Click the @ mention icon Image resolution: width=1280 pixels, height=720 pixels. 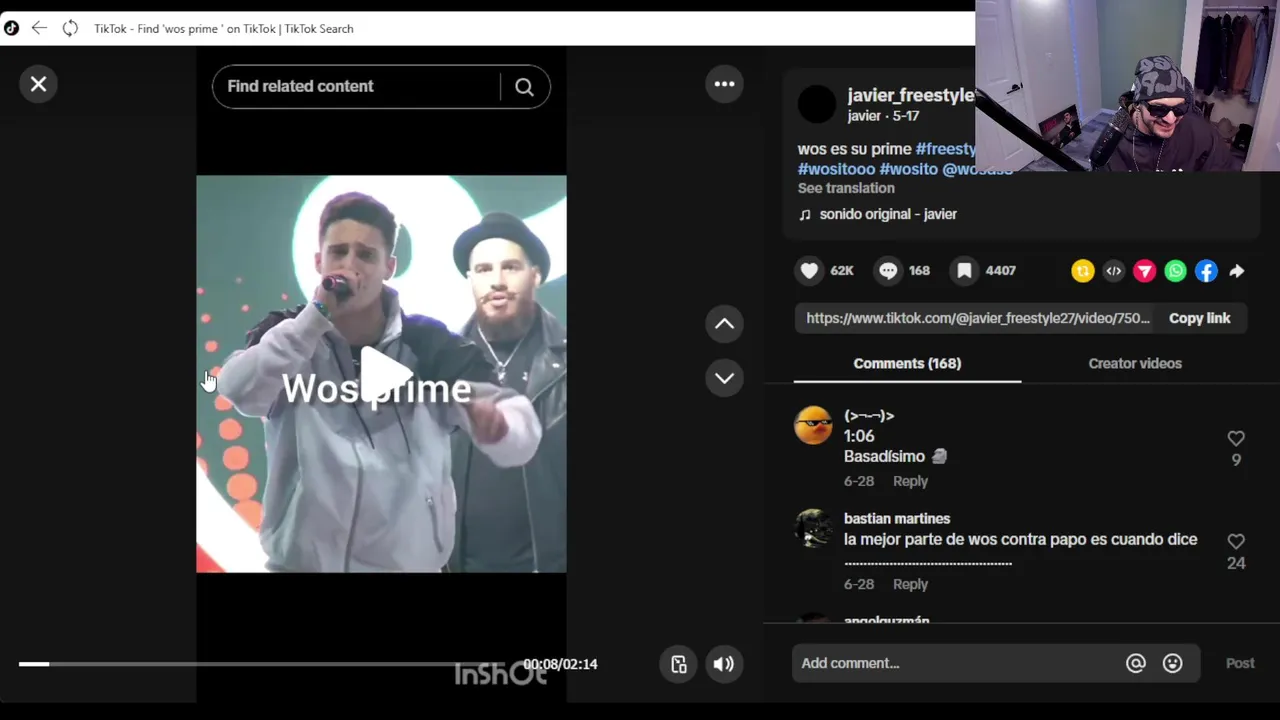(1135, 663)
